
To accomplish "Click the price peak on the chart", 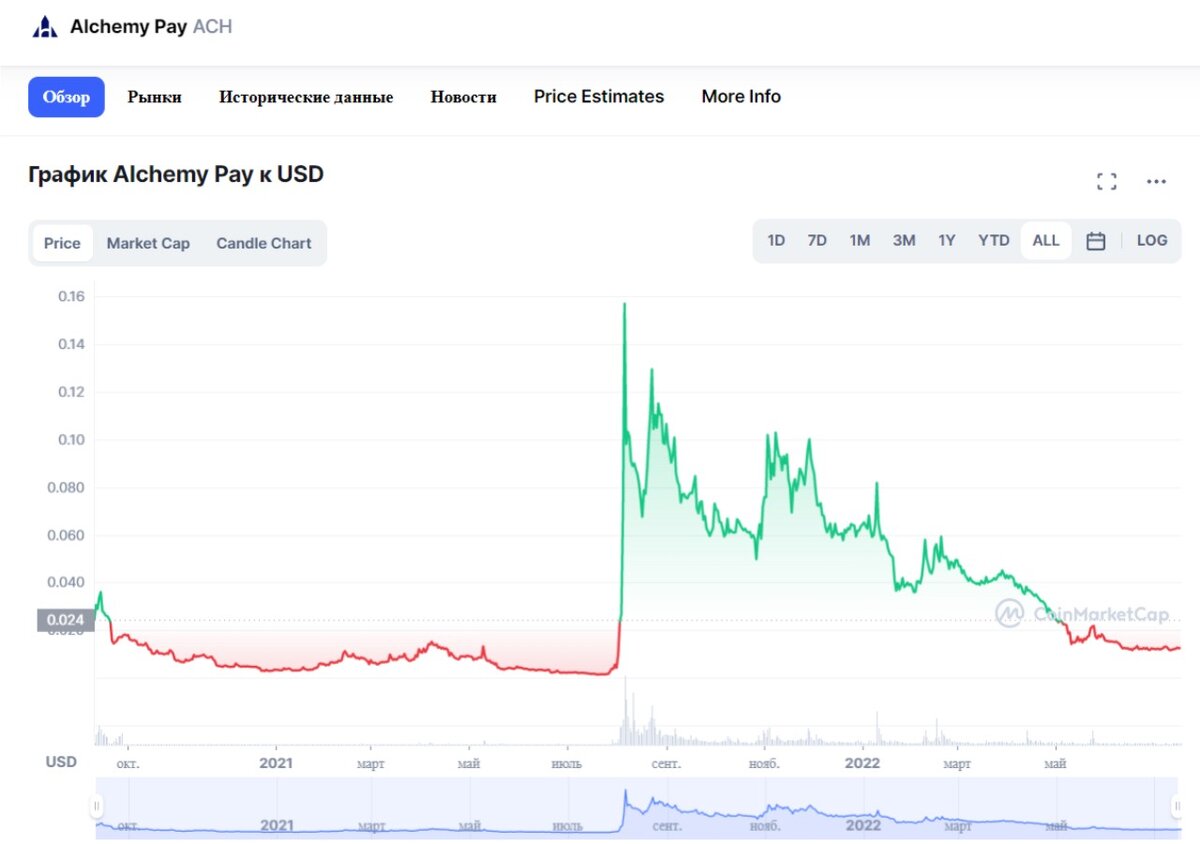I will [625, 304].
